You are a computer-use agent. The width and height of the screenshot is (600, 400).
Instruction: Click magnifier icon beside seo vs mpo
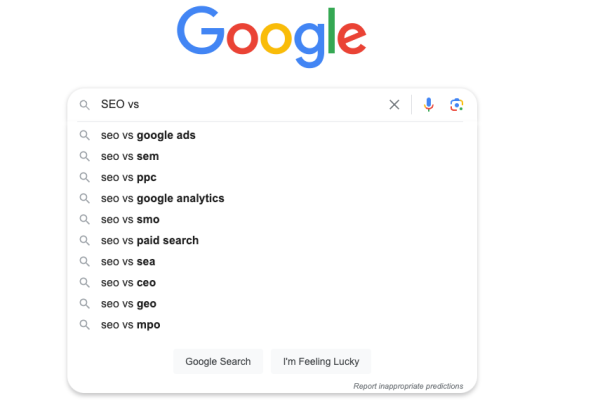click(85, 325)
